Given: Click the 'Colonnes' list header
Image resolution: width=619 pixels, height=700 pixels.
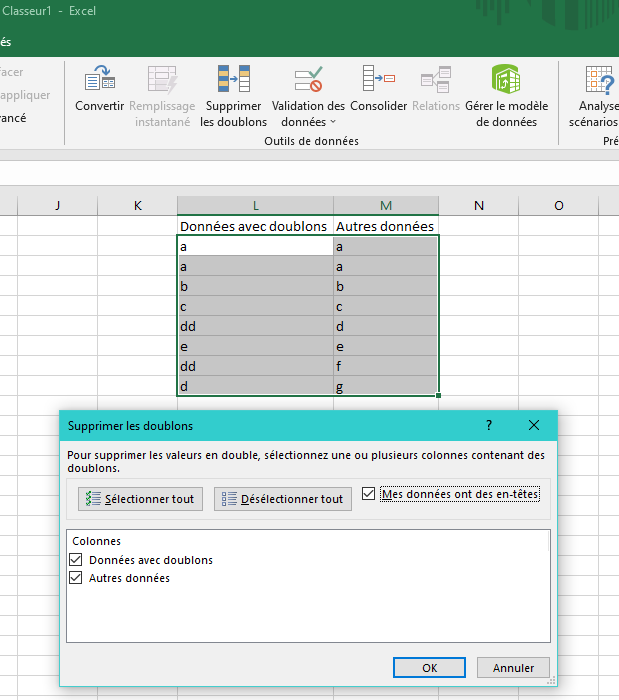Looking at the screenshot, I should [x=96, y=541].
